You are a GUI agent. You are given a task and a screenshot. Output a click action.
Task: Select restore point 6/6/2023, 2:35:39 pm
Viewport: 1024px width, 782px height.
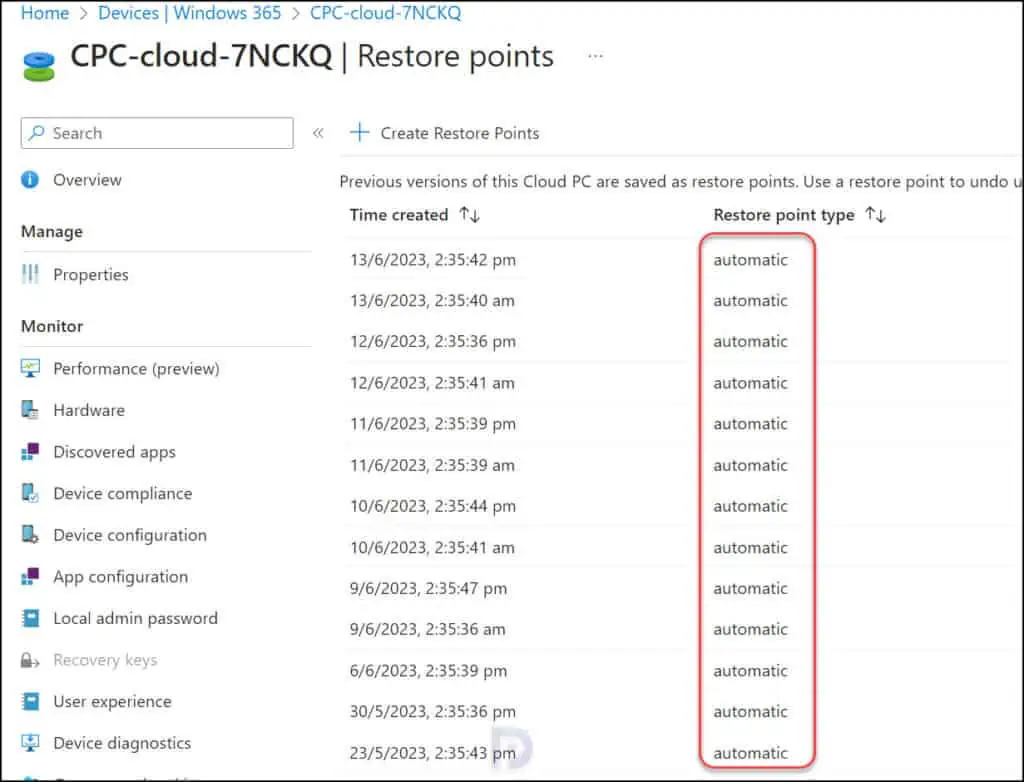(x=428, y=671)
